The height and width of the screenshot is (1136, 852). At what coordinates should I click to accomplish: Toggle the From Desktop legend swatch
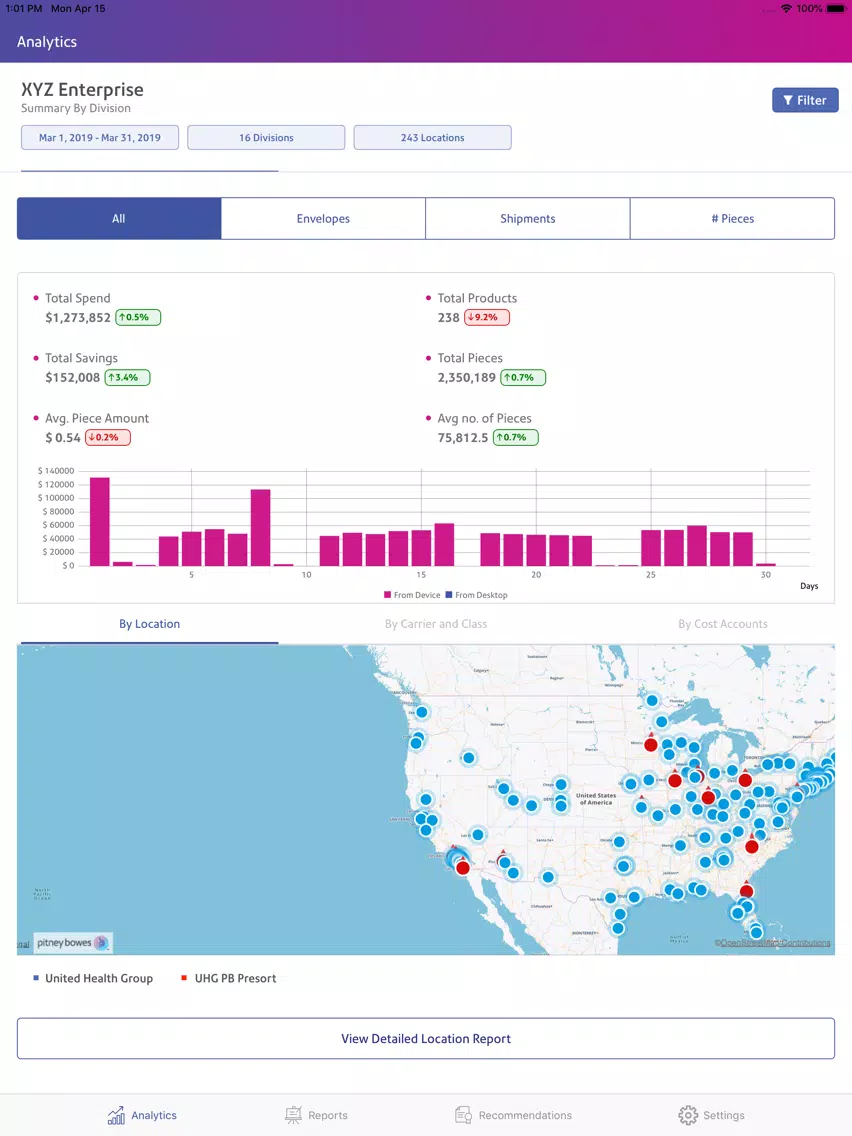click(448, 595)
